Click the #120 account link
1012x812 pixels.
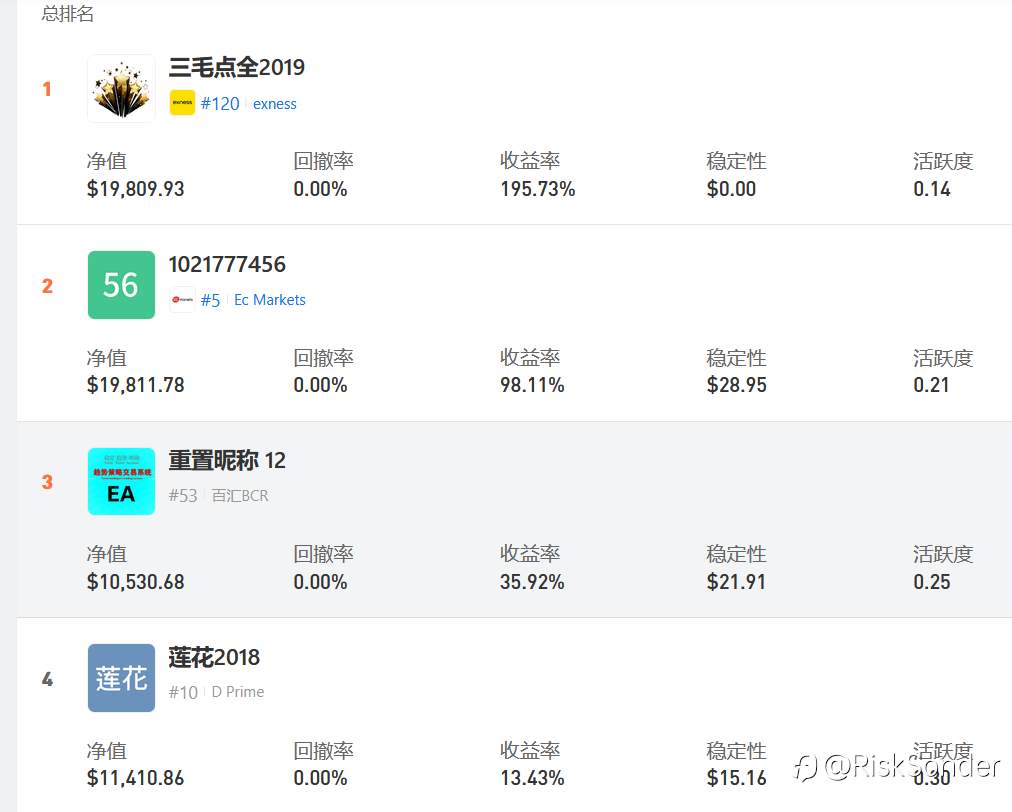(220, 103)
